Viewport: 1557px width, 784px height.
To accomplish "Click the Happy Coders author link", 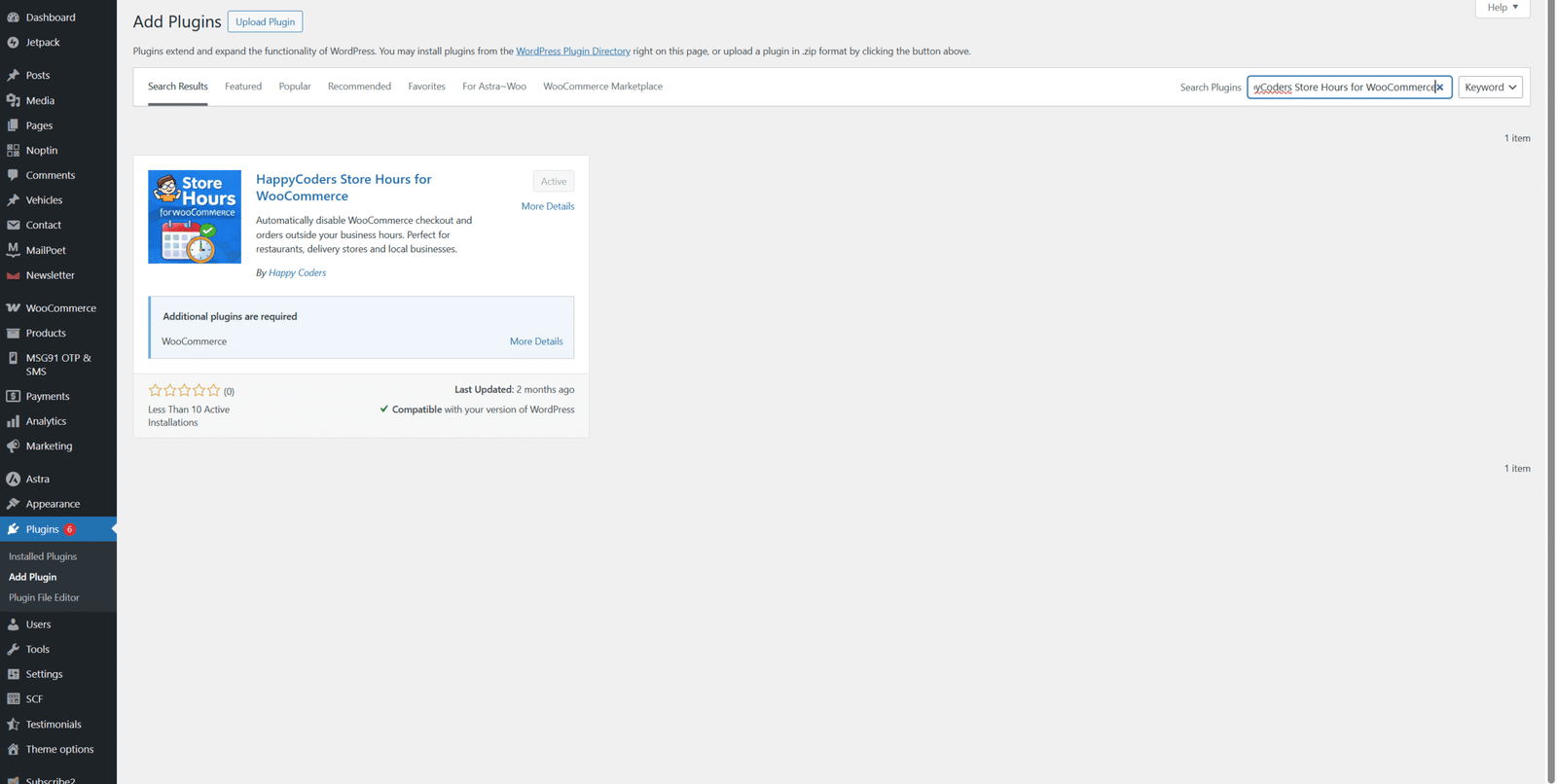I will coord(297,273).
